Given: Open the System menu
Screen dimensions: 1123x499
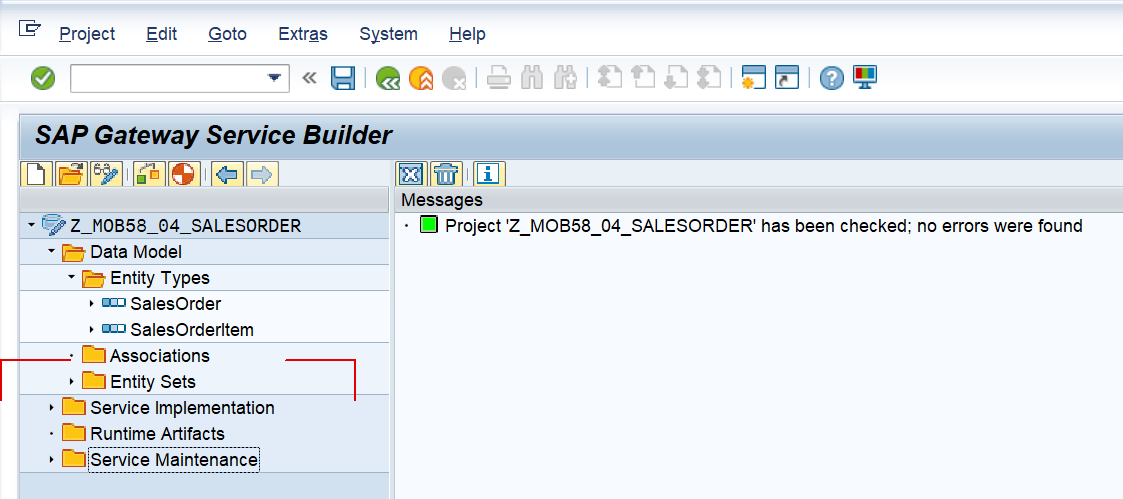Looking at the screenshot, I should 389,34.
